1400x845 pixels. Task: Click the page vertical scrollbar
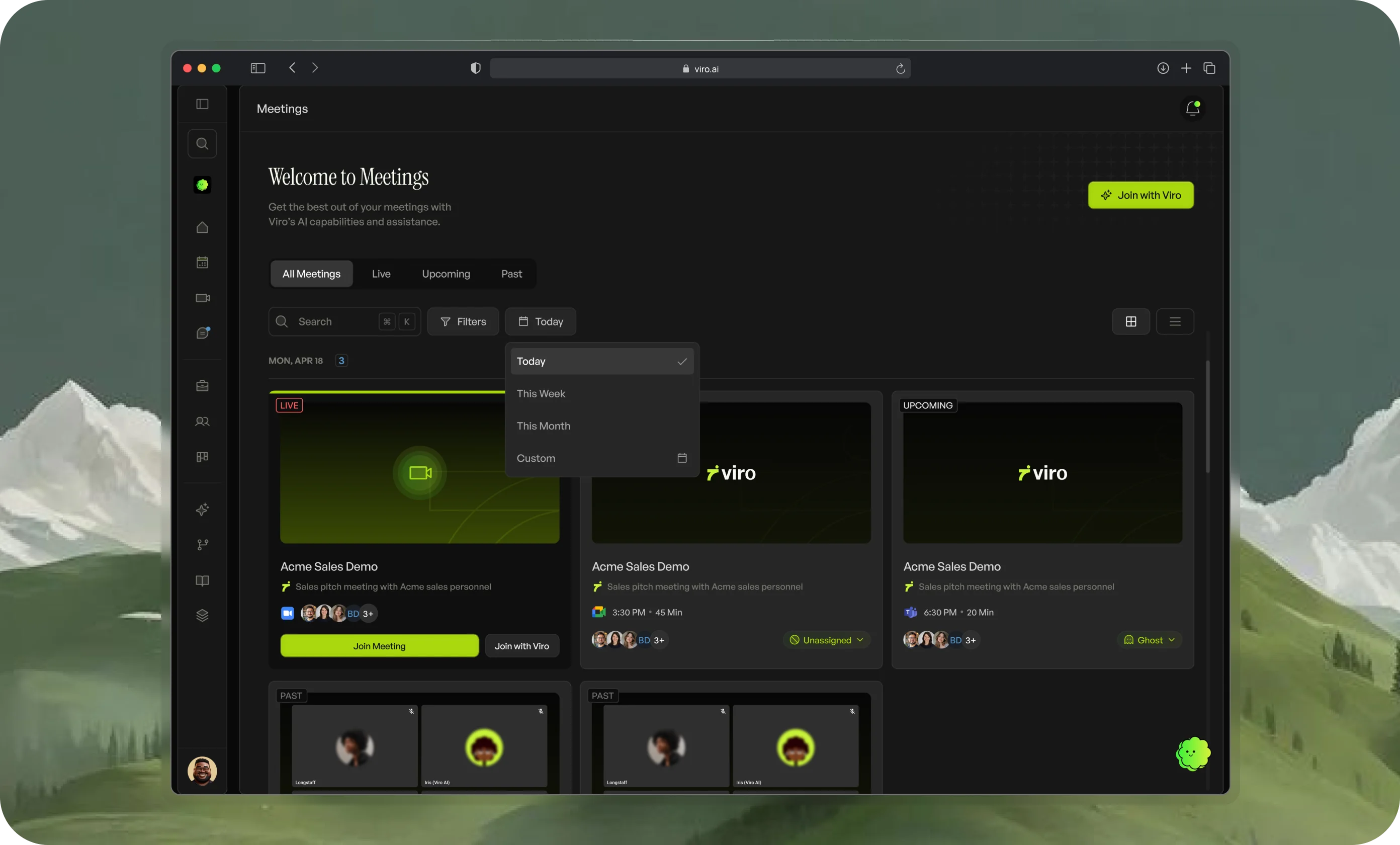(1207, 415)
